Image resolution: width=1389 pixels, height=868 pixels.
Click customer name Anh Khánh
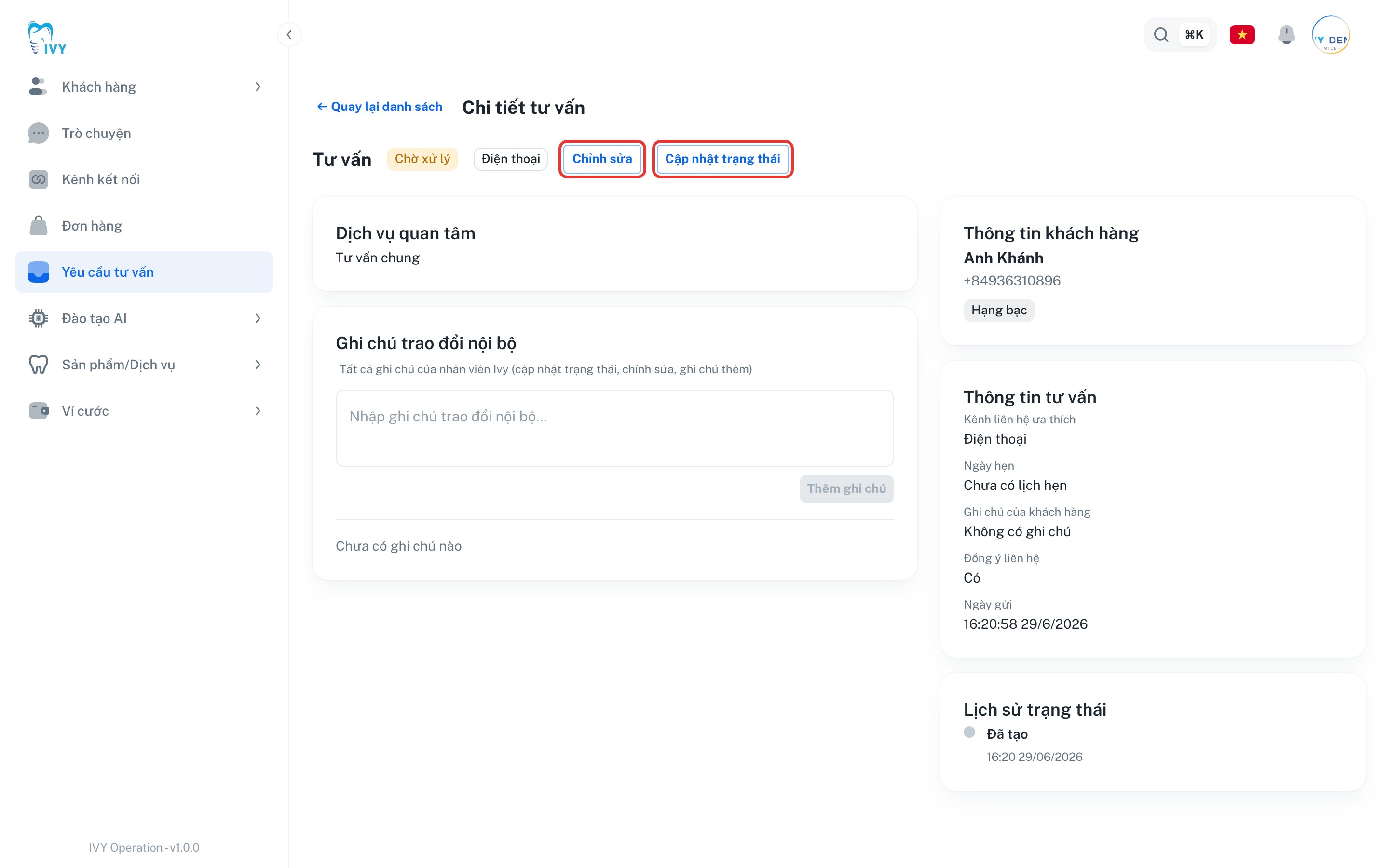1003,258
